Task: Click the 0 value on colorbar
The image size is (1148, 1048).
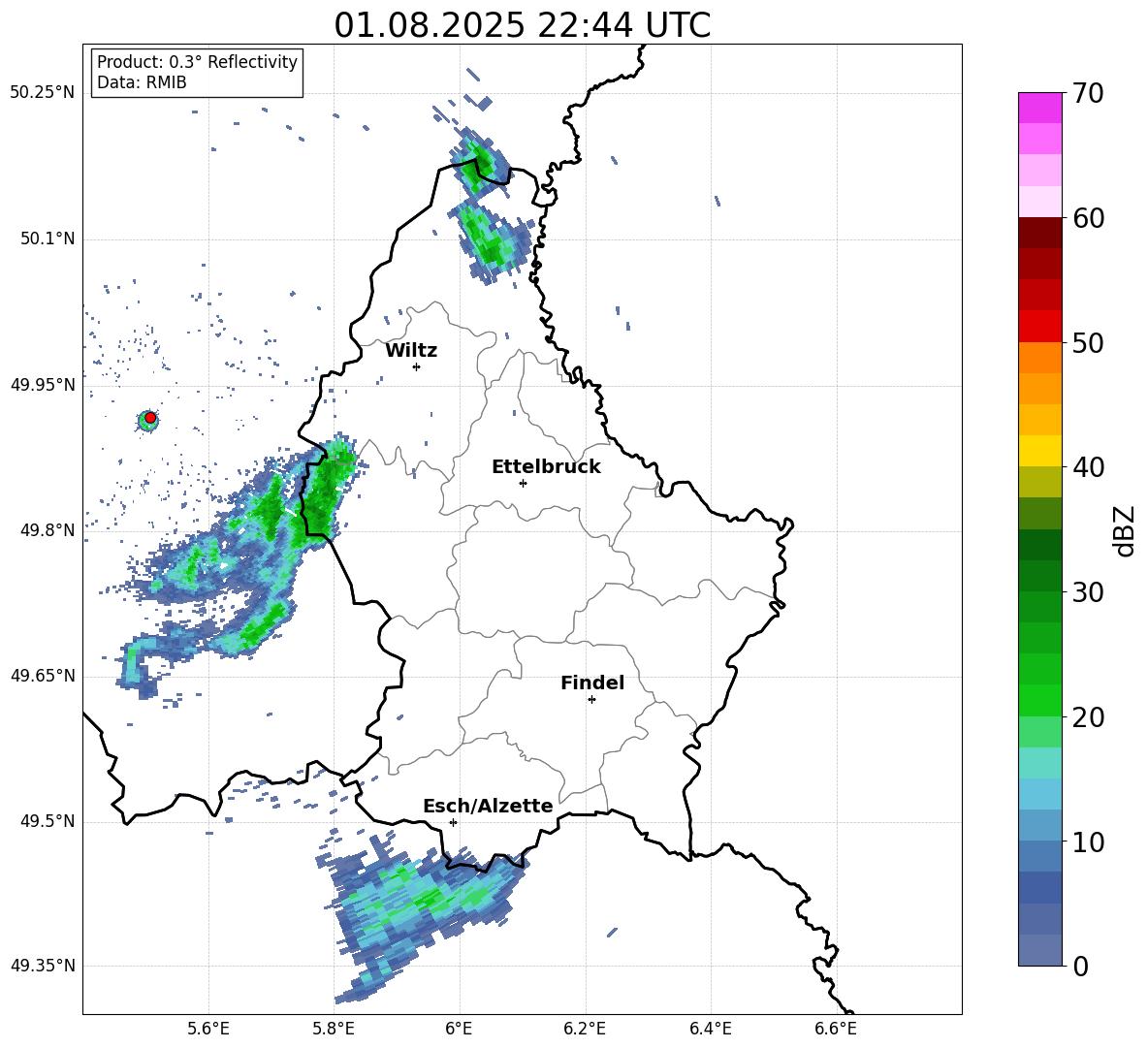Action: pyautogui.click(x=1080, y=967)
